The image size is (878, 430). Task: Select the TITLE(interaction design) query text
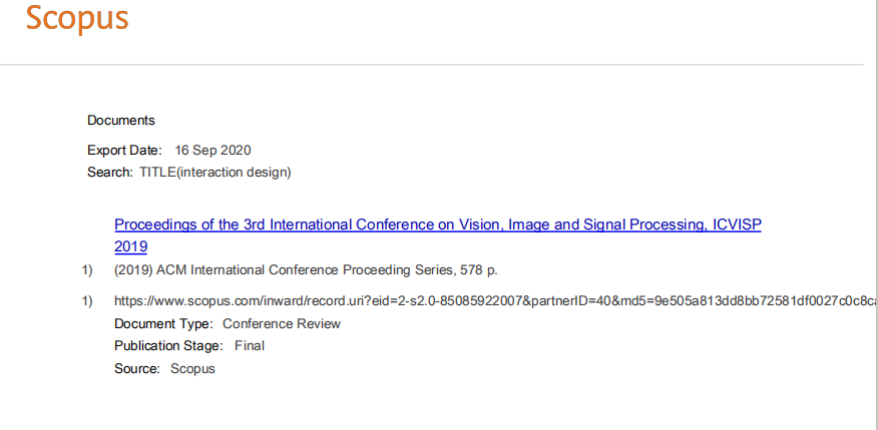tap(216, 172)
